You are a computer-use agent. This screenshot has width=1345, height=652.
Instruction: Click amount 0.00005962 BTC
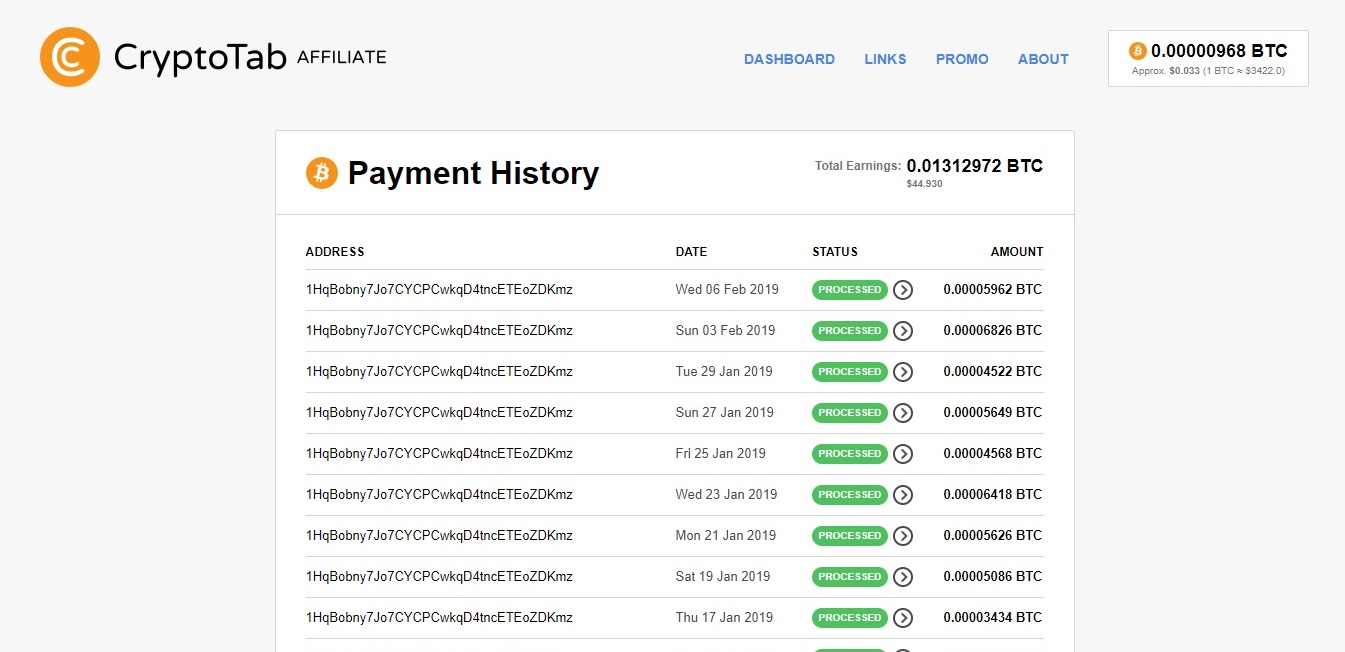click(x=992, y=290)
